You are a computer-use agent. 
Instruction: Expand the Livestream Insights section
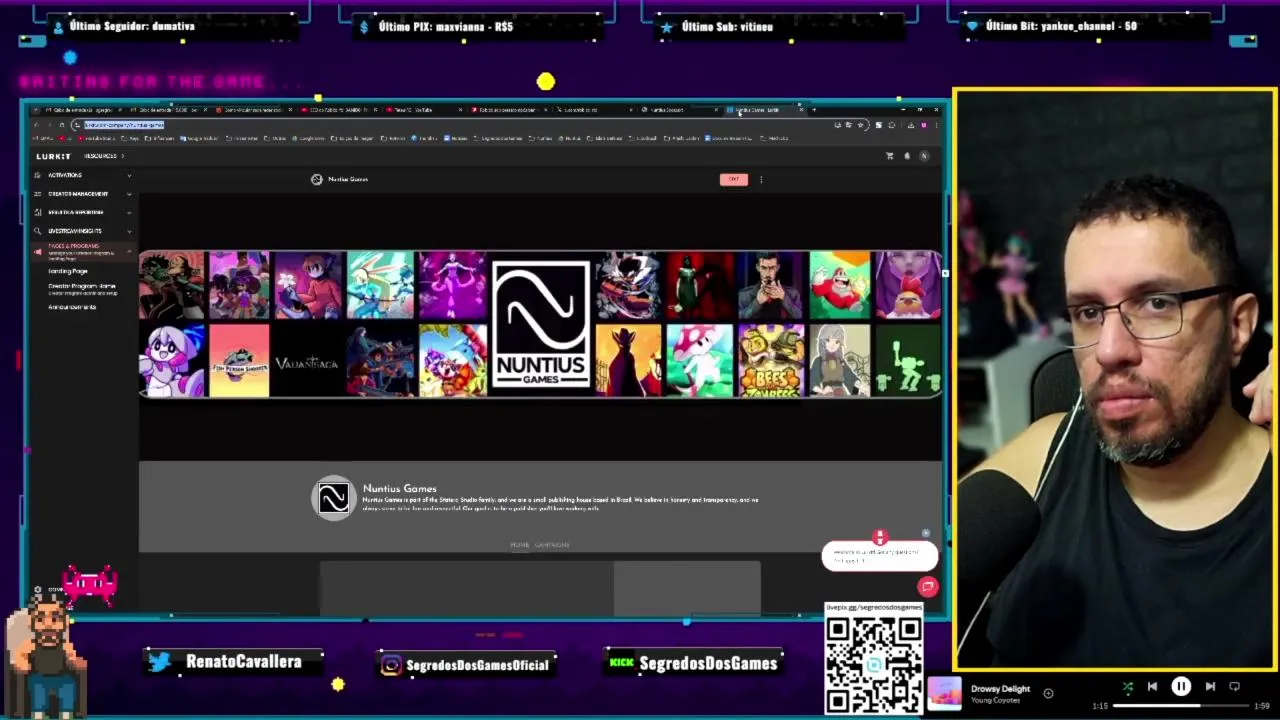[x=129, y=231]
